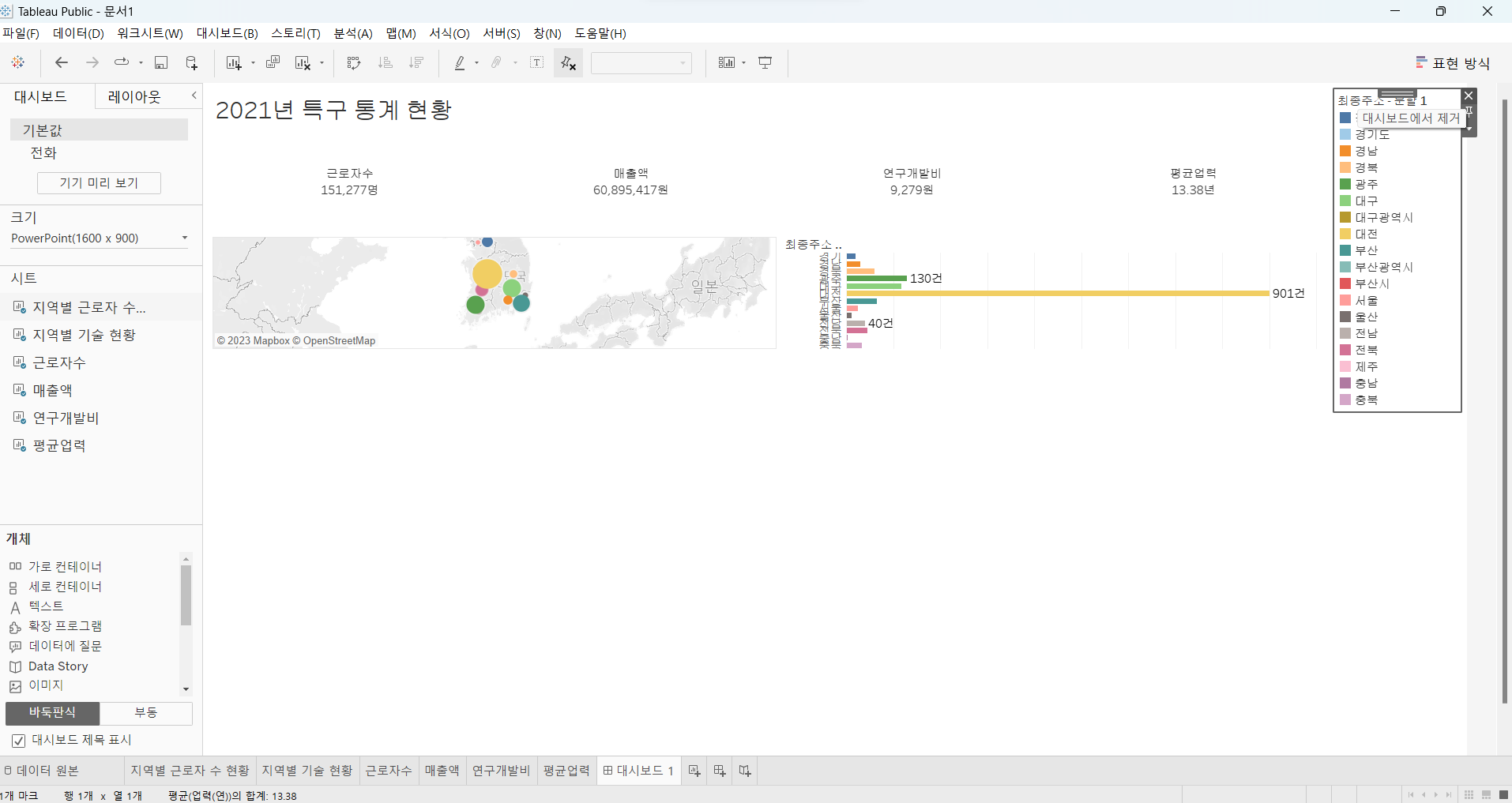The width and height of the screenshot is (1512, 803).
Task: Open the Show Me (표현 방식) panel
Action: (x=1453, y=62)
